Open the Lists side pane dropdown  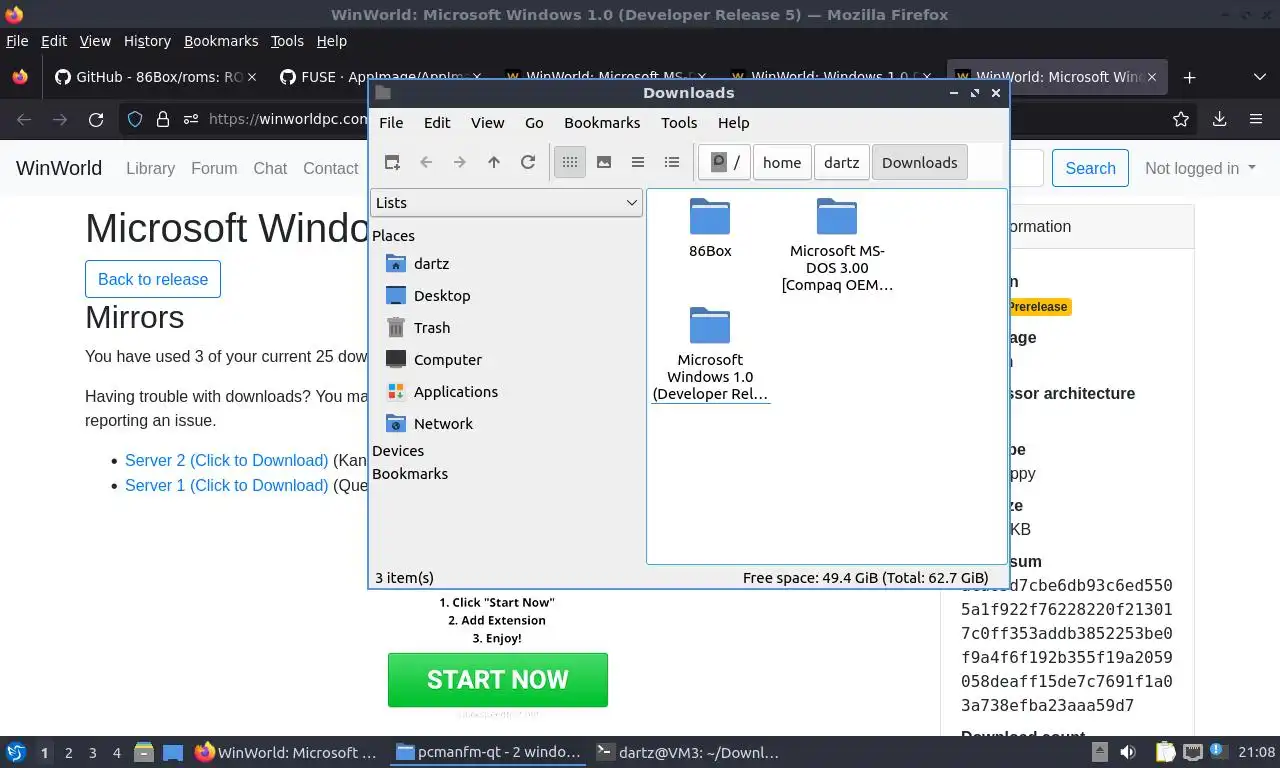point(506,202)
